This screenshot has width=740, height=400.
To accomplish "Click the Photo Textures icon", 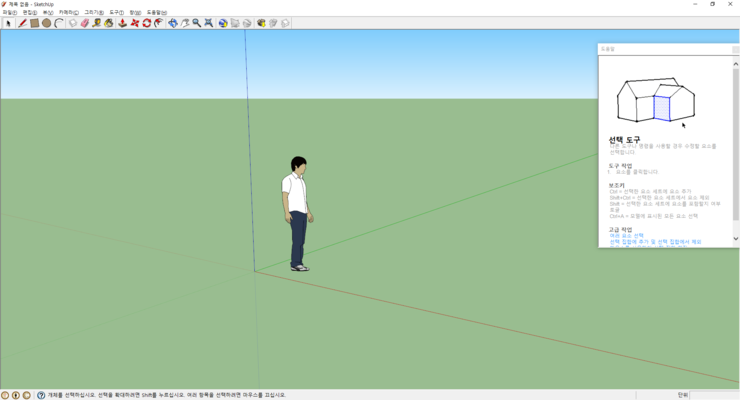I will 247,23.
